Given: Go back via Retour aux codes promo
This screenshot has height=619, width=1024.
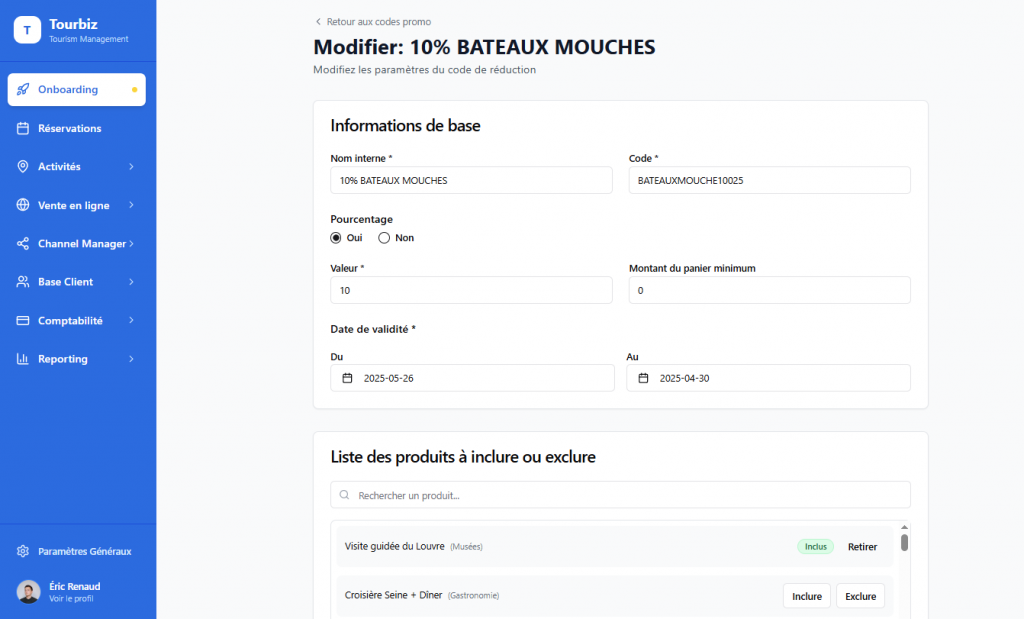Looking at the screenshot, I should click(373, 21).
